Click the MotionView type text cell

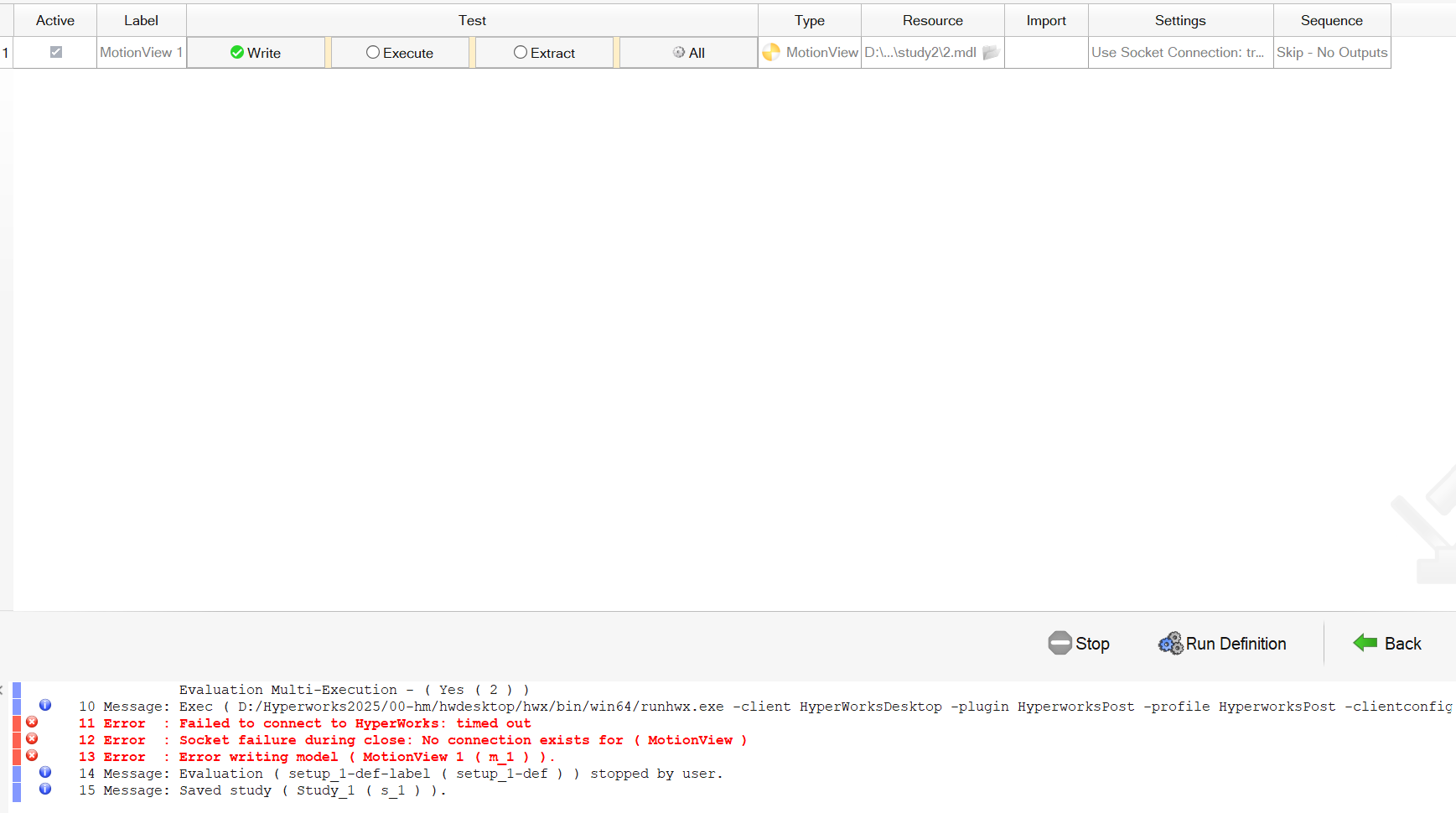821,52
